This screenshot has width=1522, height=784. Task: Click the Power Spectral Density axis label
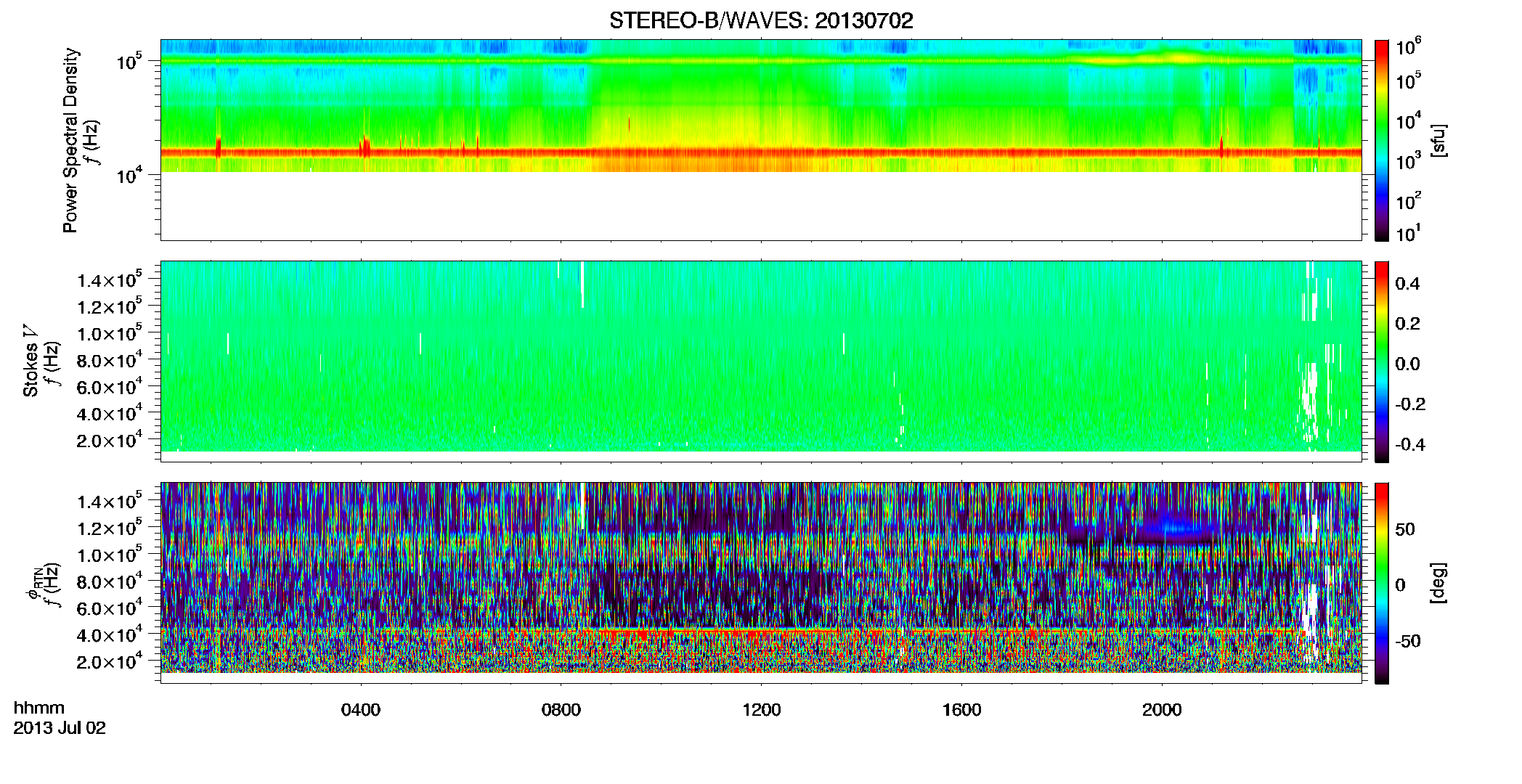tap(70, 140)
